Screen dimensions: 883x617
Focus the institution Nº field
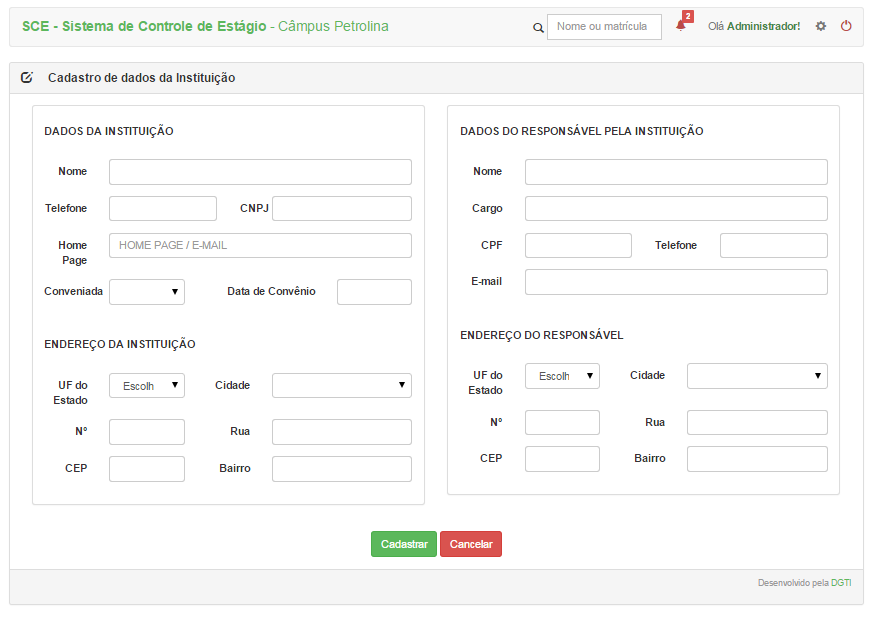(x=147, y=432)
